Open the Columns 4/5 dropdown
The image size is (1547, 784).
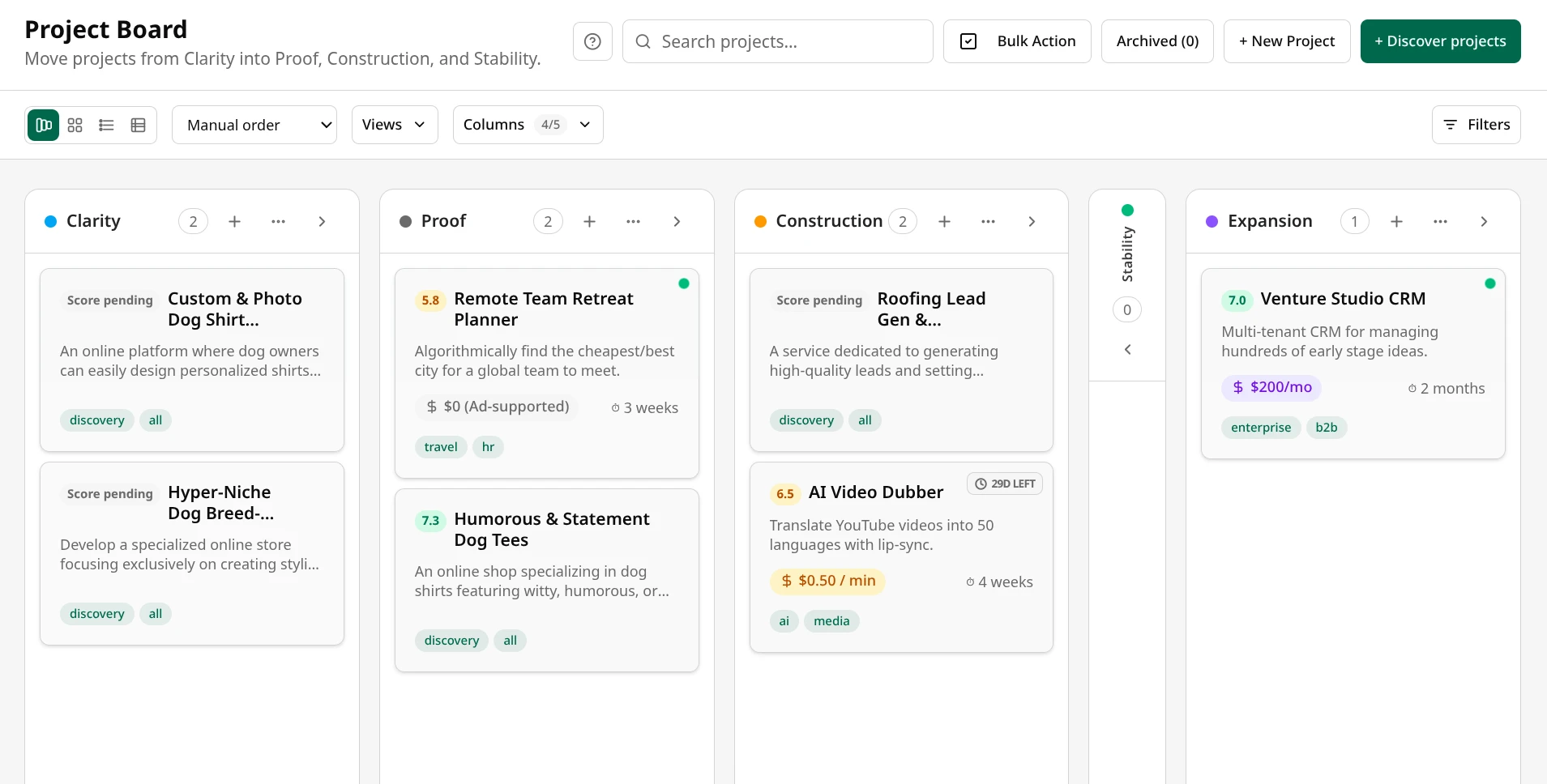[x=528, y=125]
